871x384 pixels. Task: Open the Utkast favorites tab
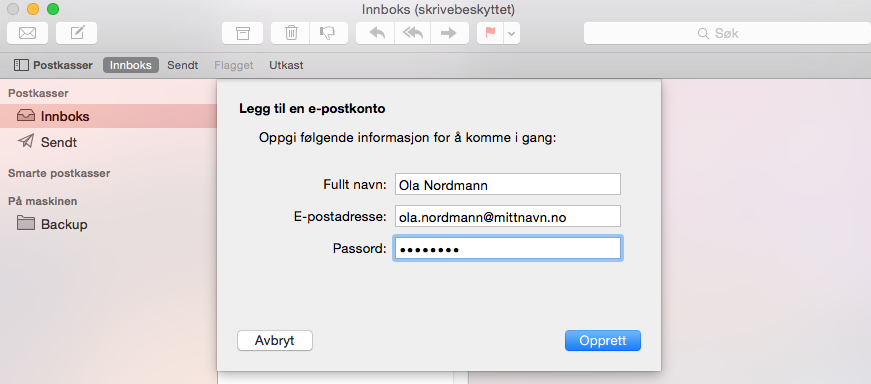click(286, 65)
